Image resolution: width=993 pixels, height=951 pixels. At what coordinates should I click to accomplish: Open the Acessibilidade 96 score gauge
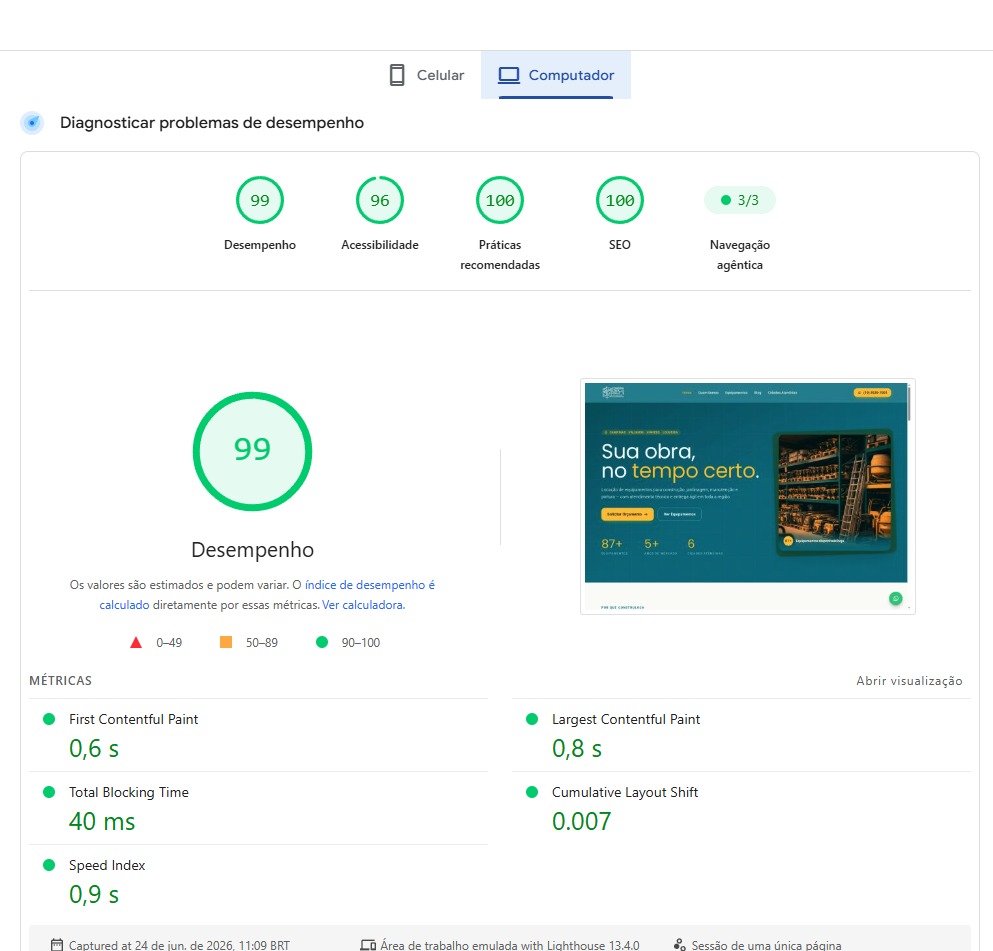pos(379,200)
